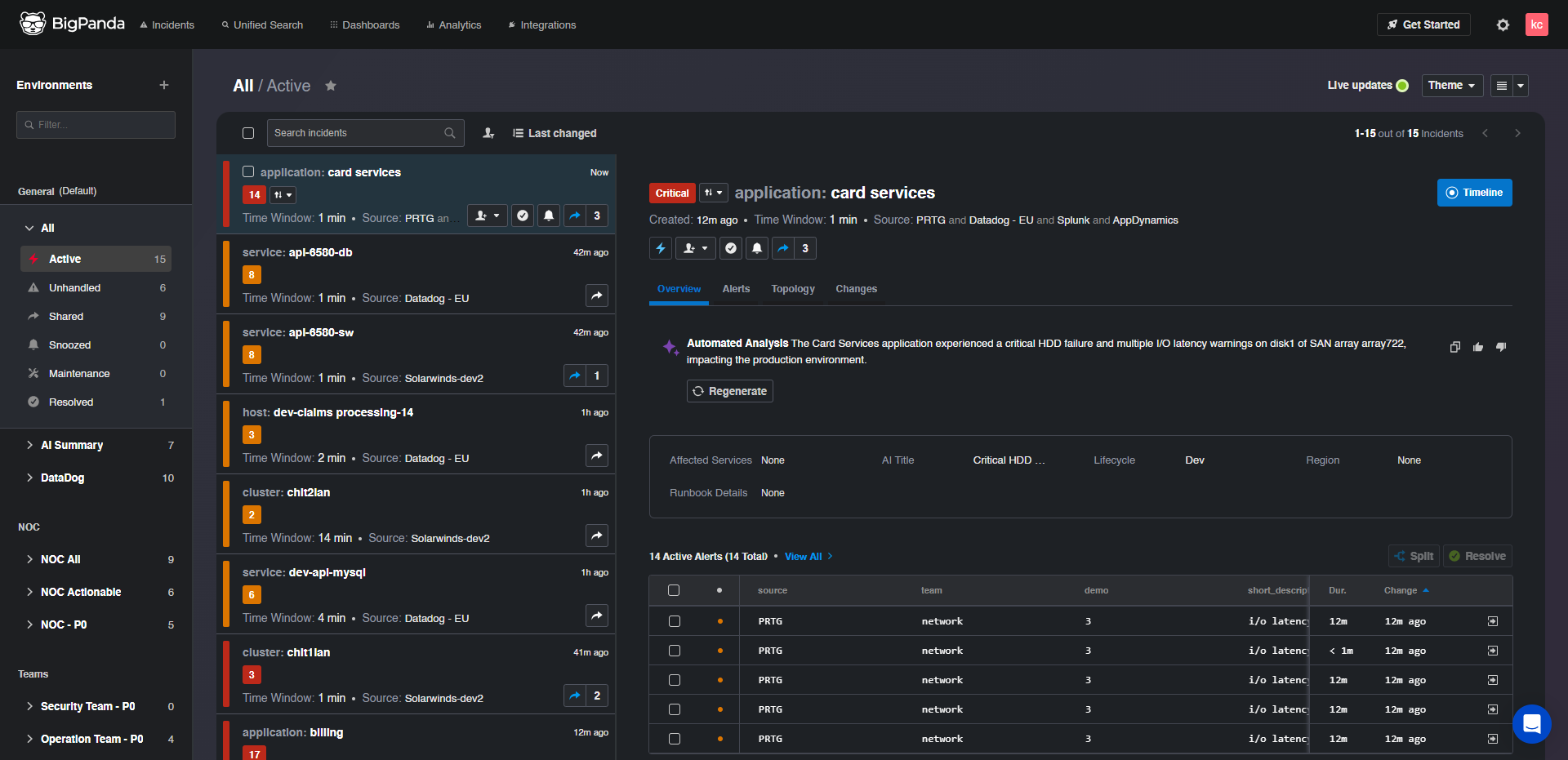Click the Search incidents field

(365, 133)
